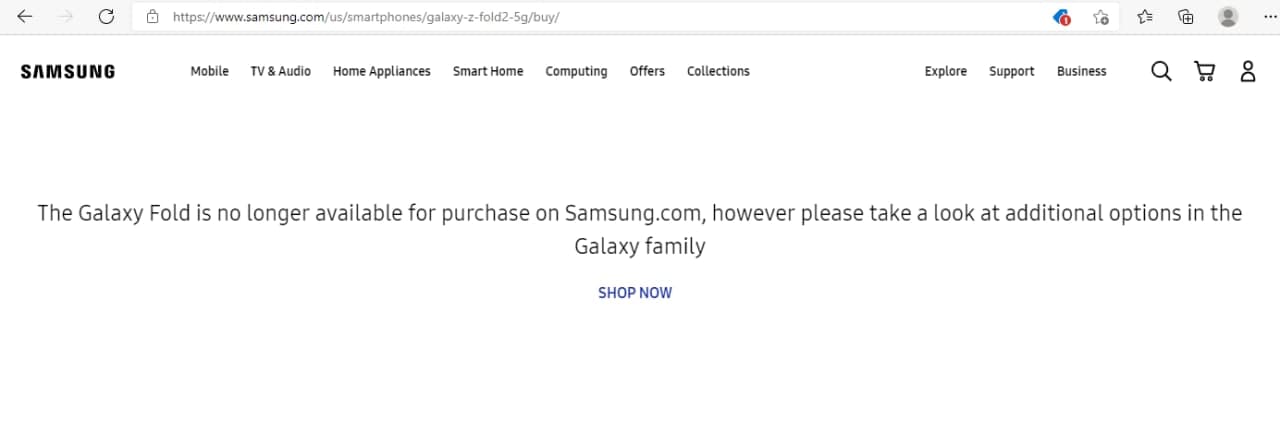Screen dimensions: 1280x431
Task: View the shopping cart icon
Action: click(x=1205, y=71)
